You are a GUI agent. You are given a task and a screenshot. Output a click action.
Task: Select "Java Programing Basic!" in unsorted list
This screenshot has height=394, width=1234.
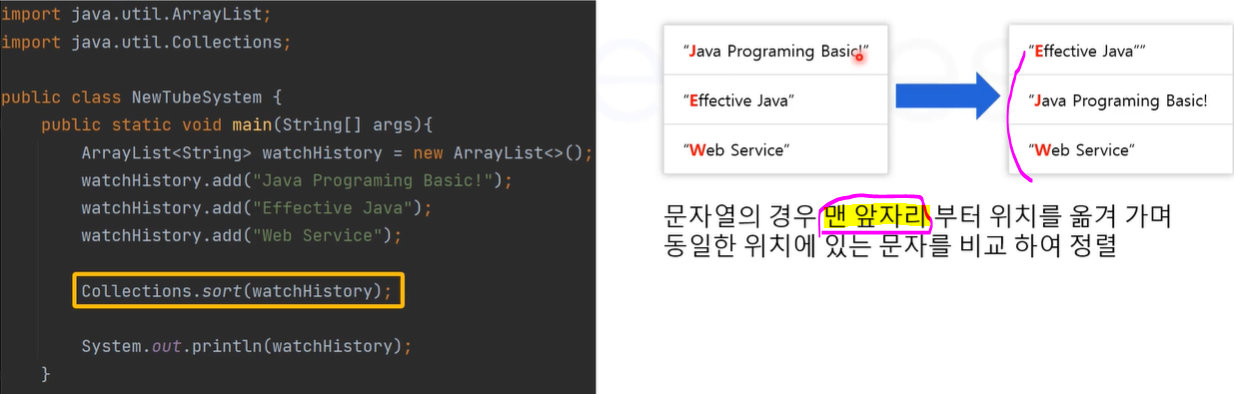[x=775, y=50]
